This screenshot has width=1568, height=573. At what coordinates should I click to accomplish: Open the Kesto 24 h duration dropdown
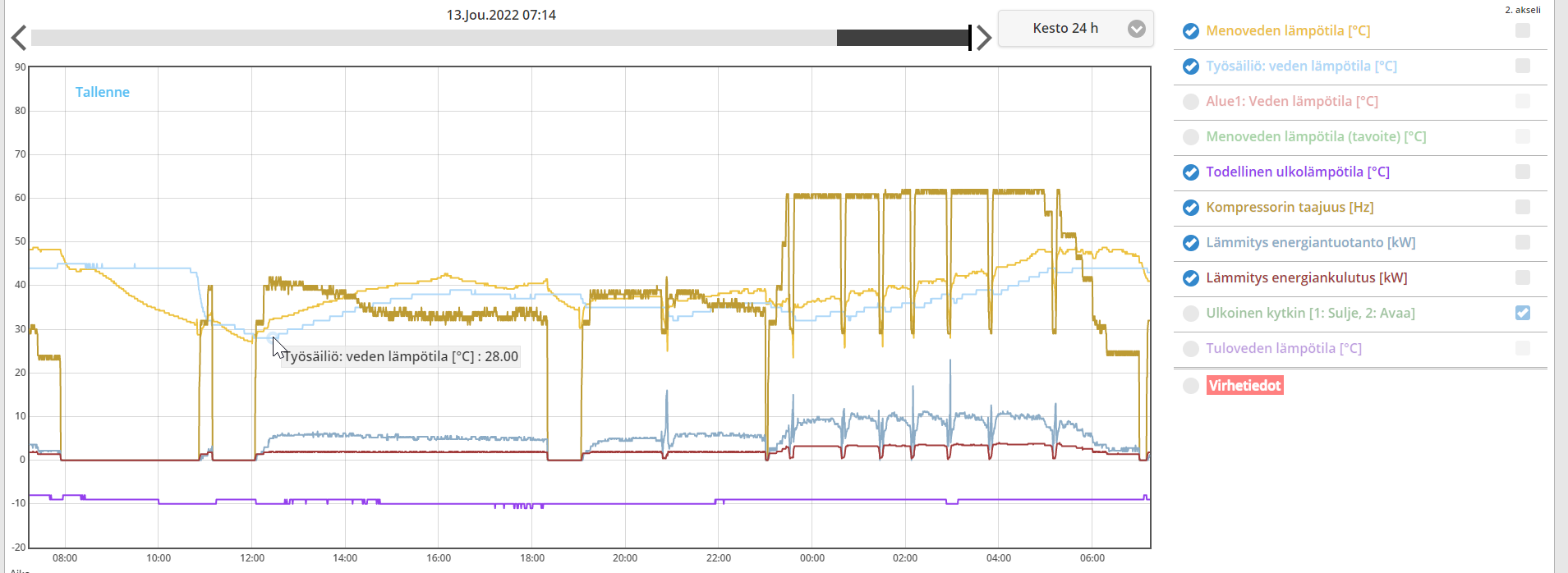[1065, 29]
